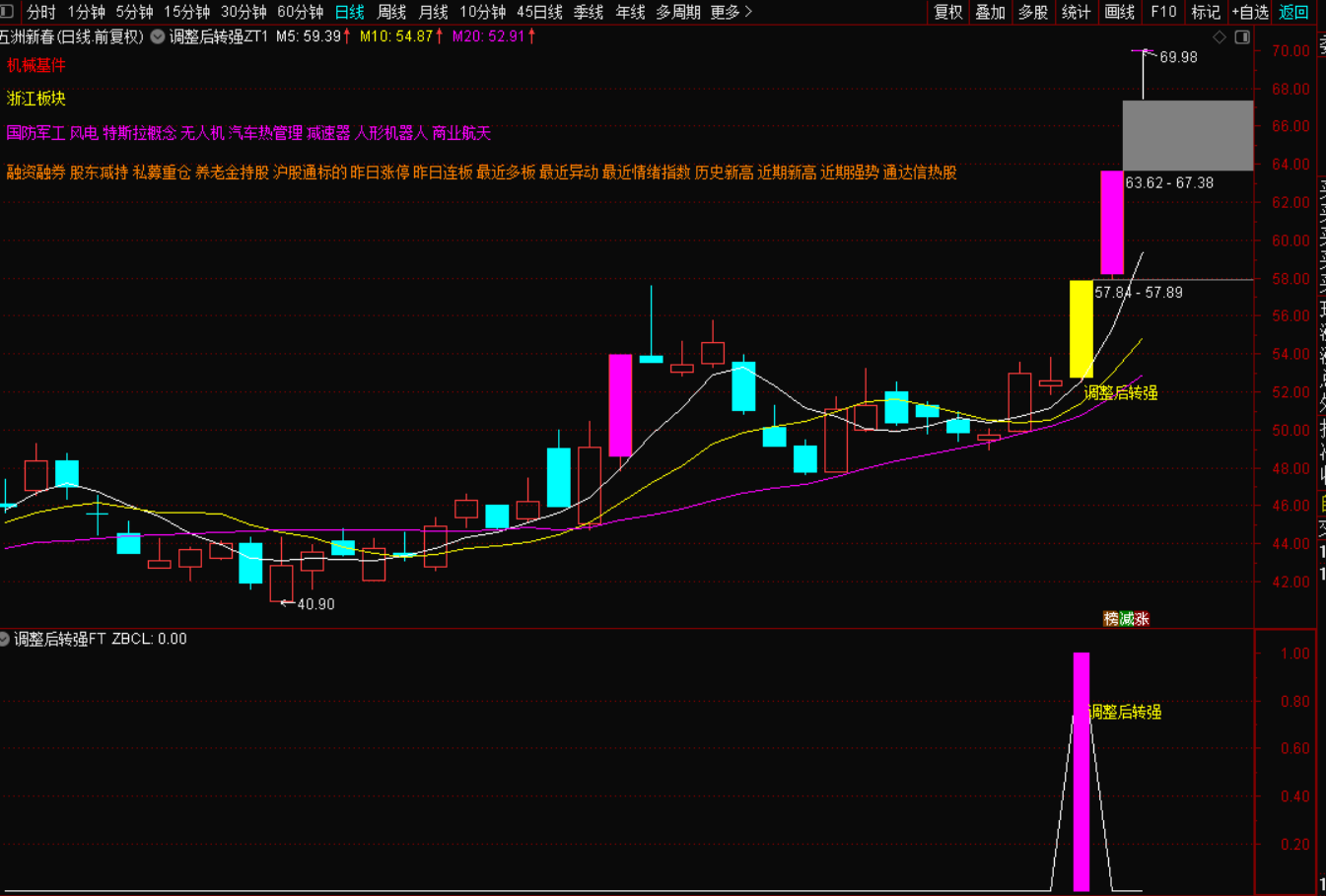The width and height of the screenshot is (1326, 896).
Task: Click the 人形机器人 concept tag
Action: [390, 133]
